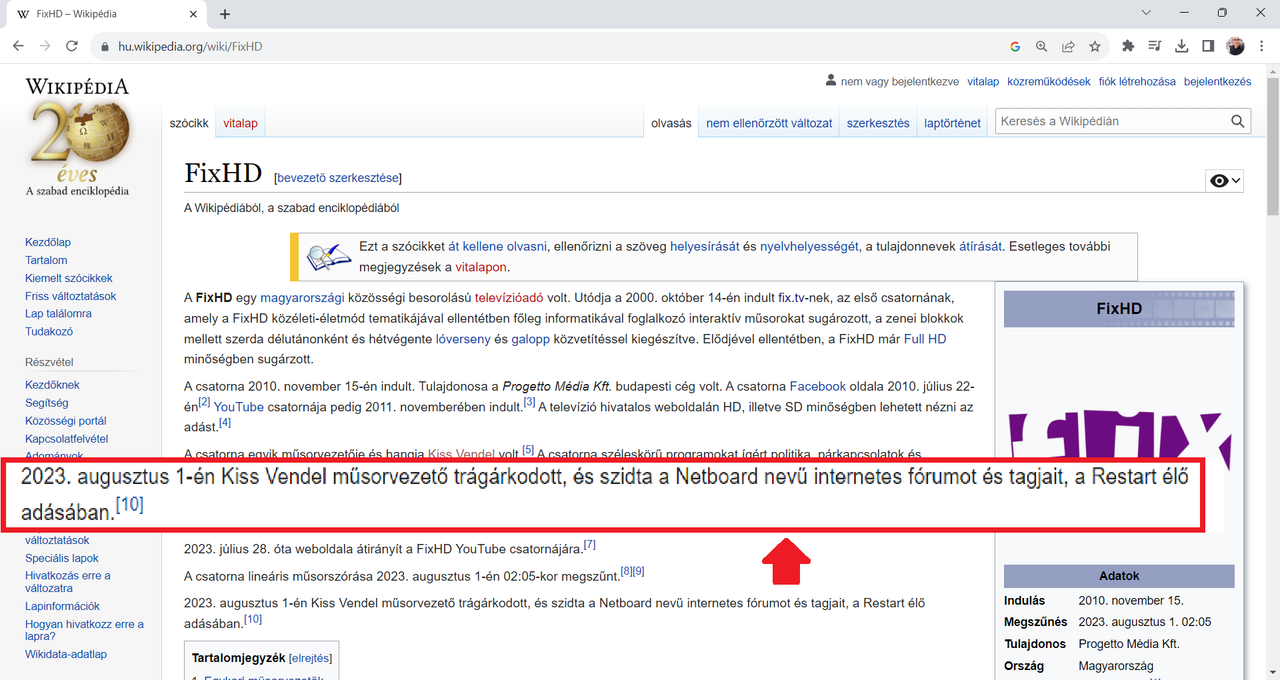The height and width of the screenshot is (680, 1280).
Task: Follow the magyarországi link
Action: (x=304, y=298)
